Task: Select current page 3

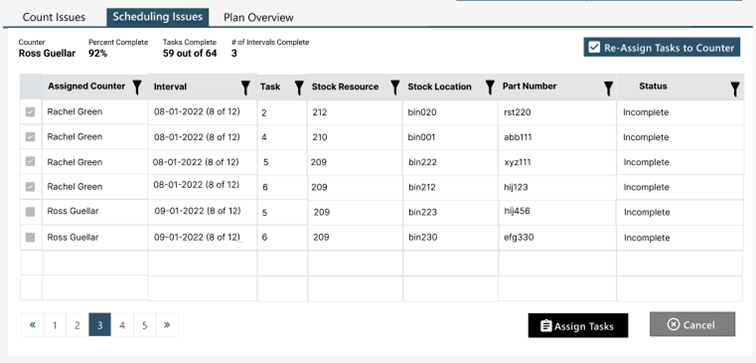Action: [x=100, y=324]
